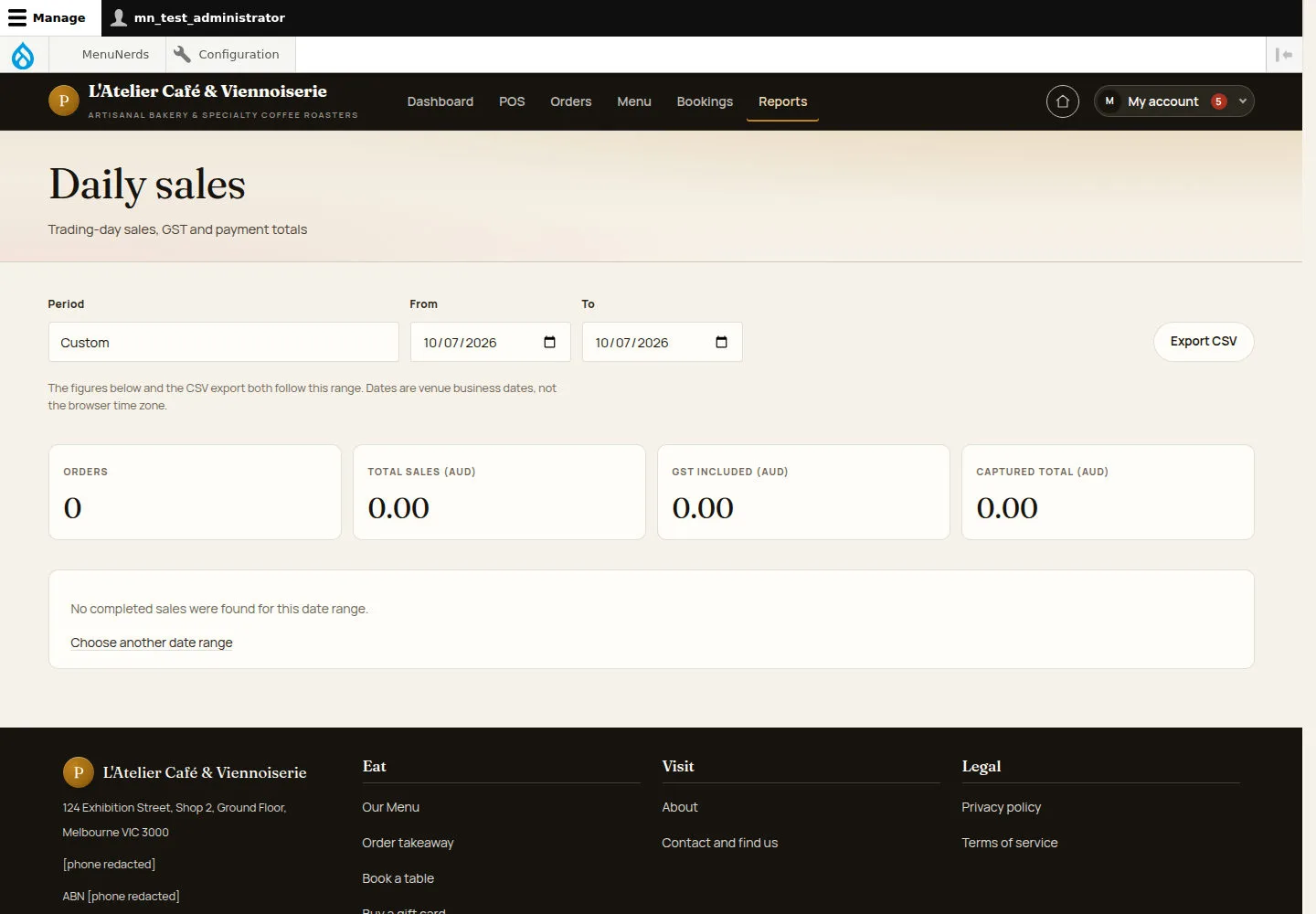
Task: Go to the Dashboard tab
Action: 440,101
